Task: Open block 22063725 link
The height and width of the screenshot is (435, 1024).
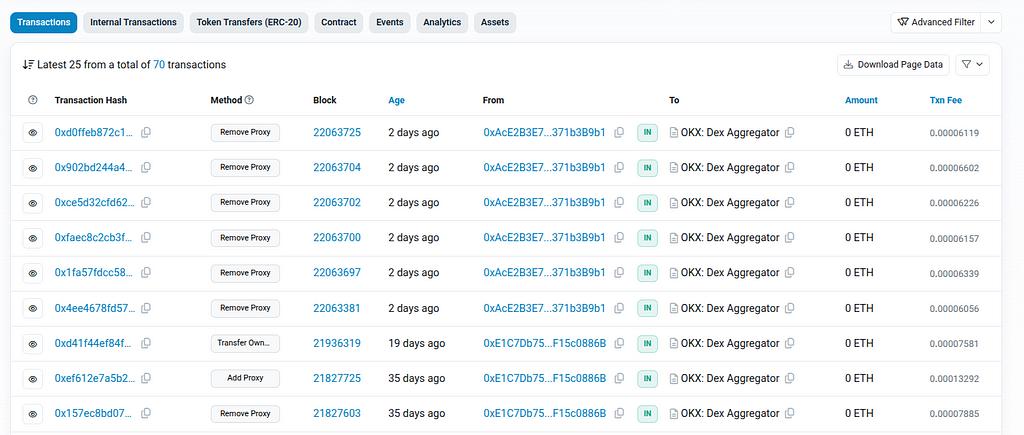Action: (x=336, y=133)
